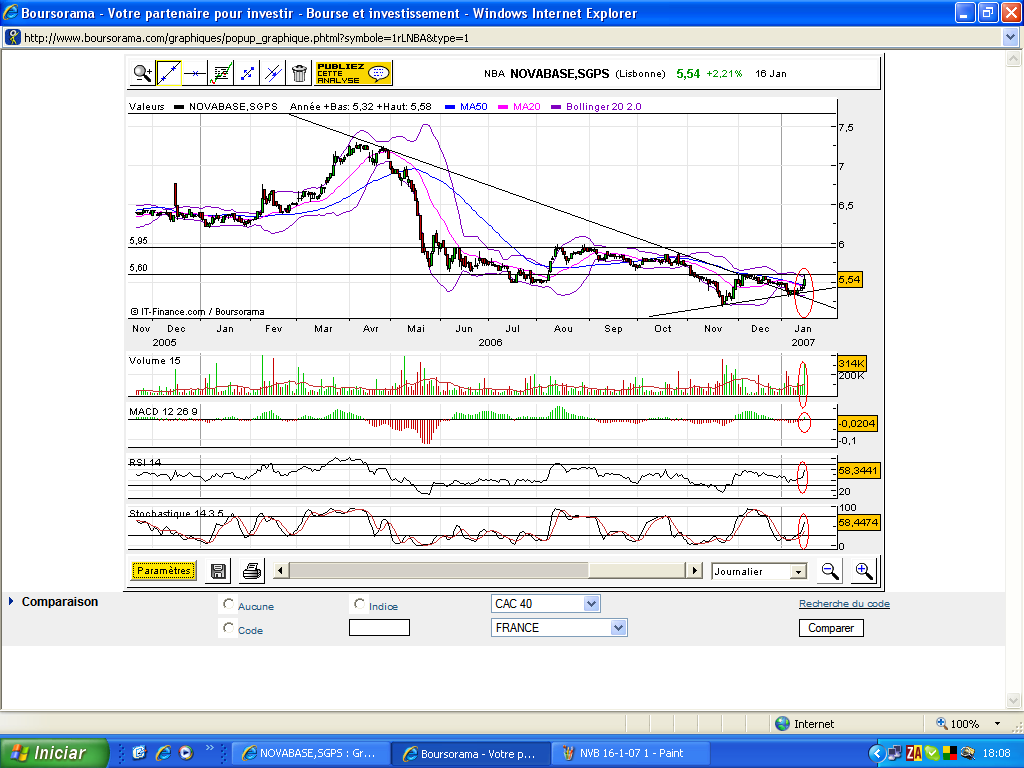1024x768 pixels.
Task: Click the green shield tray icon
Action: coord(931,753)
